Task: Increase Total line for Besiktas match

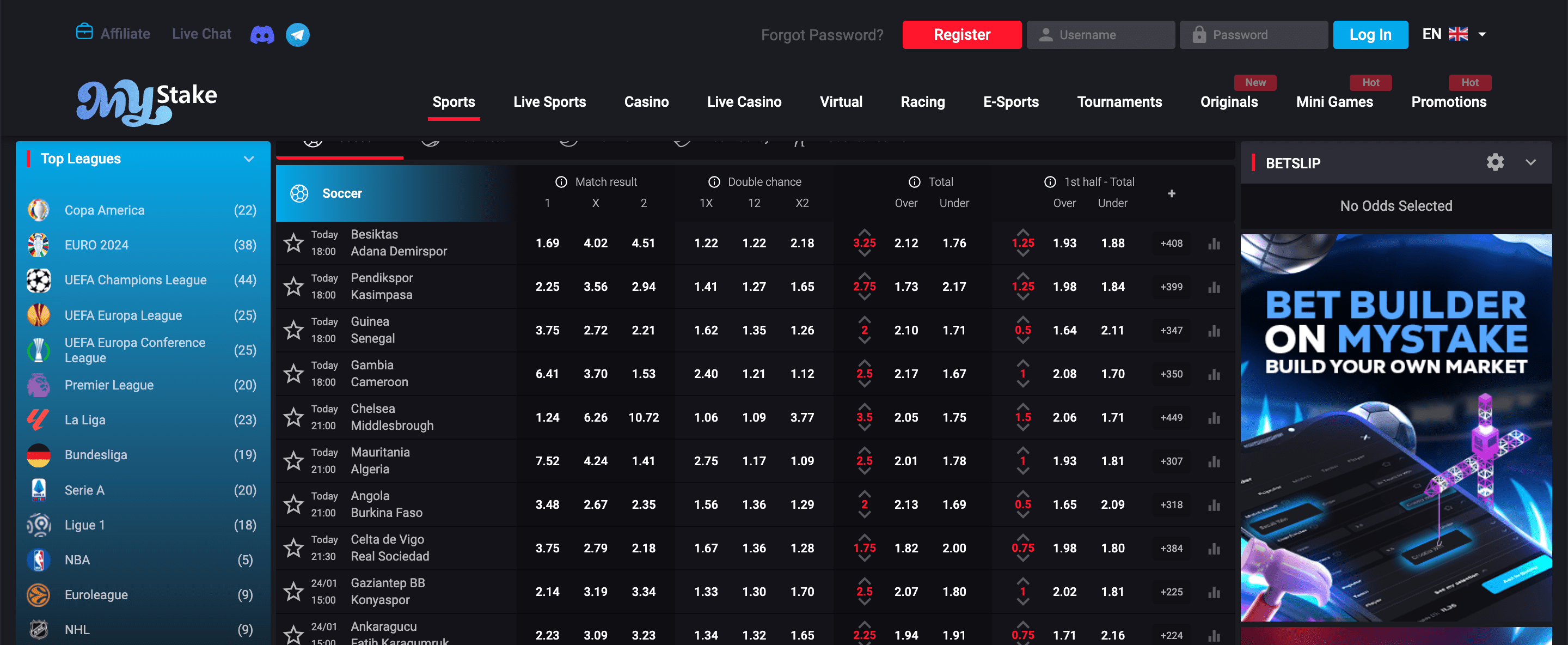Action: (865, 232)
